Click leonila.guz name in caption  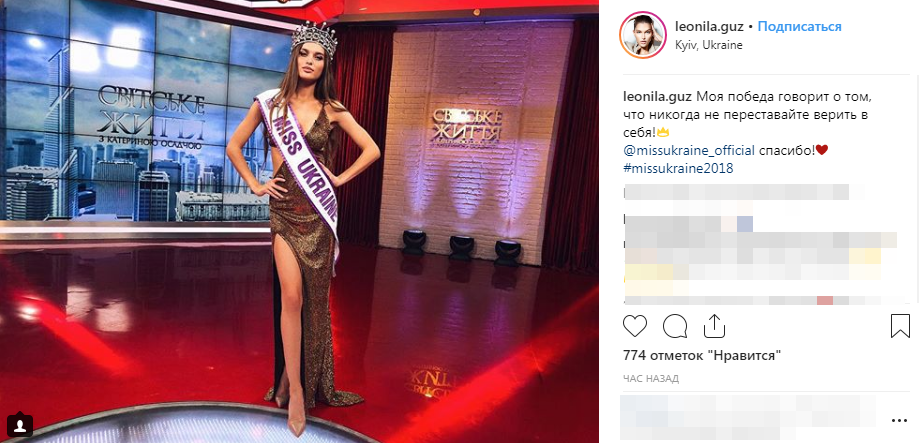658,97
